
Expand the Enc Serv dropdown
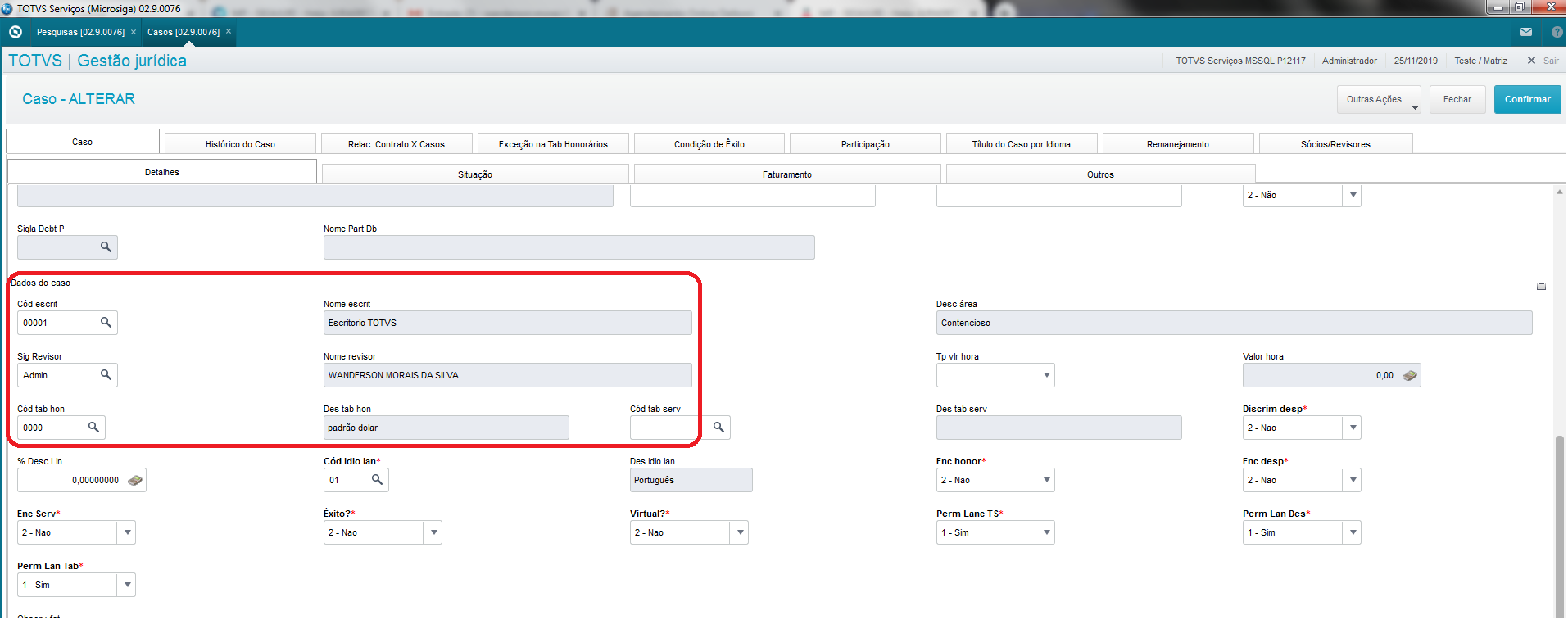[127, 532]
